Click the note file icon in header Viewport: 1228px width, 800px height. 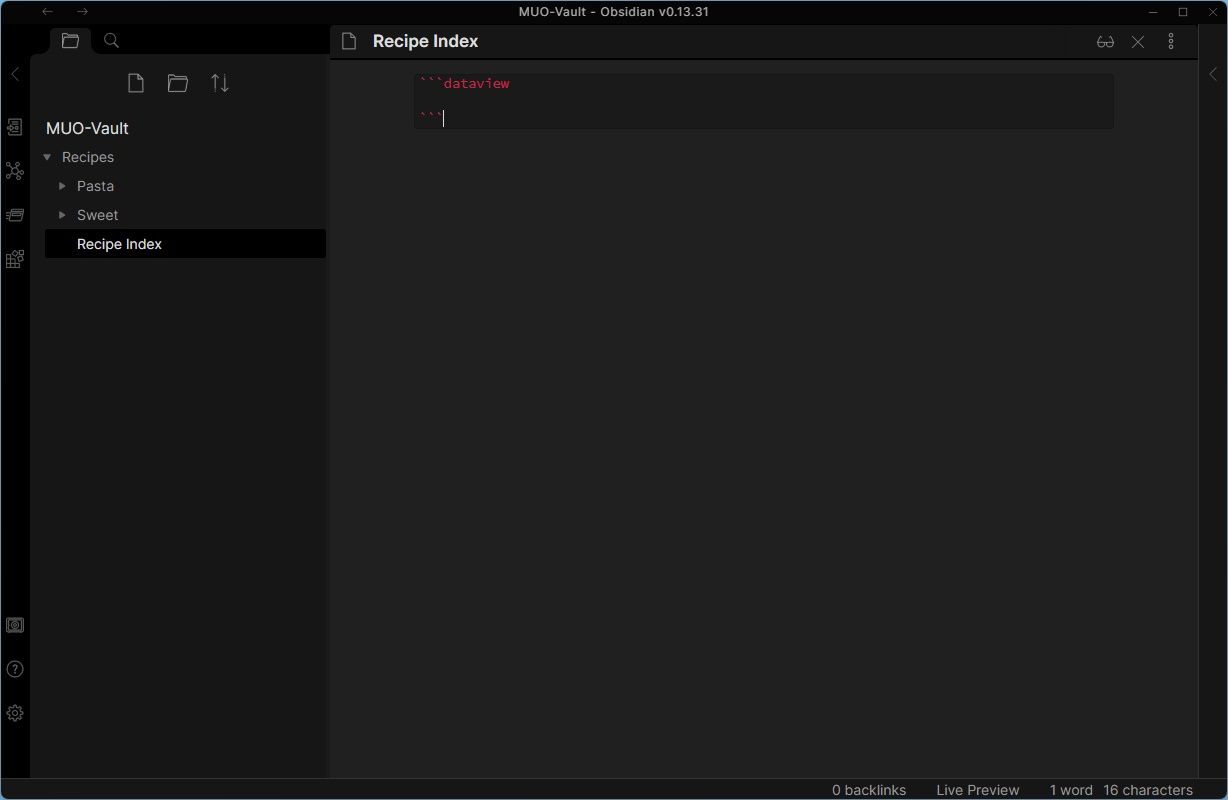349,41
